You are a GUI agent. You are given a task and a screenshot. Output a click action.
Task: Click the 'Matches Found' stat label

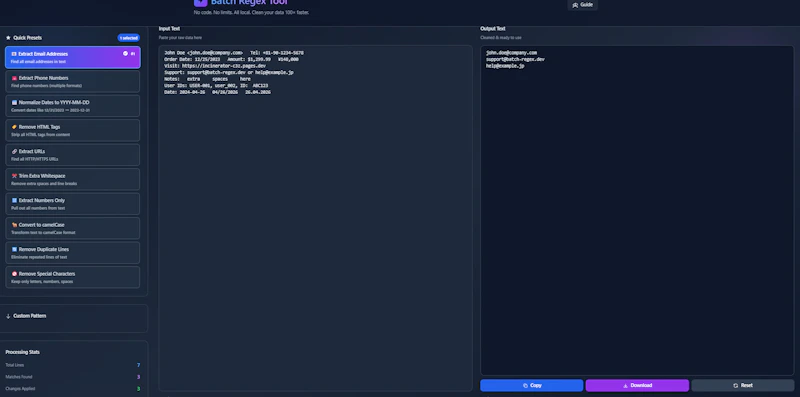(18, 377)
